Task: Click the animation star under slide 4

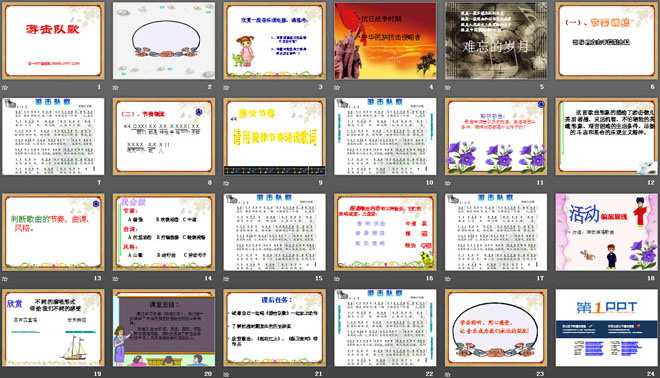Action: pos(337,88)
